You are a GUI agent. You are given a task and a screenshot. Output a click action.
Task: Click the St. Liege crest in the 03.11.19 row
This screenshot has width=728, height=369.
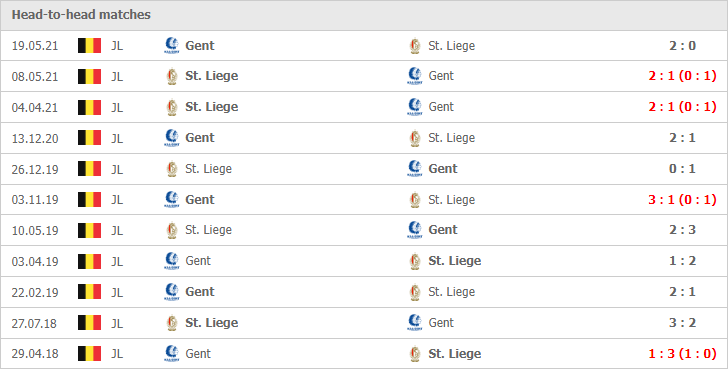415,200
